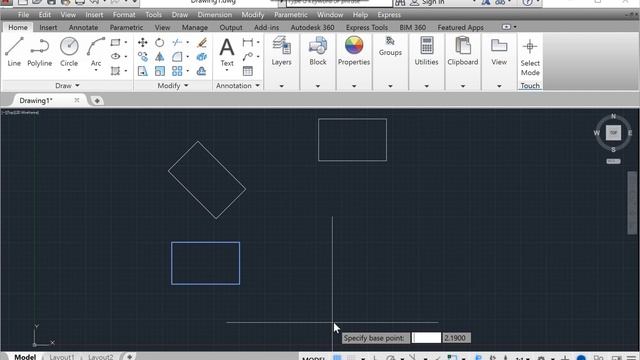Activate the Rotate tool
640x360 pixels.
coord(160,42)
